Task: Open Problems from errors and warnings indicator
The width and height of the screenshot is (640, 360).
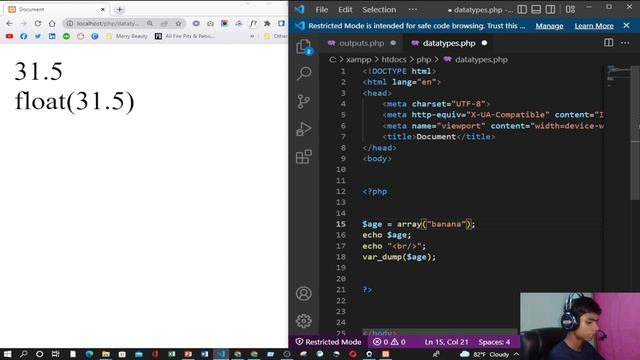Action: pyautogui.click(x=389, y=342)
